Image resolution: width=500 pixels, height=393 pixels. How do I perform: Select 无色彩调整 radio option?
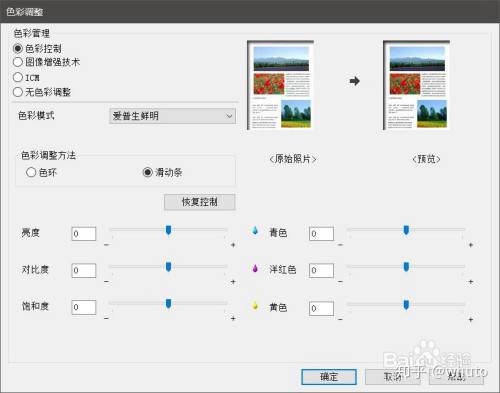18,92
